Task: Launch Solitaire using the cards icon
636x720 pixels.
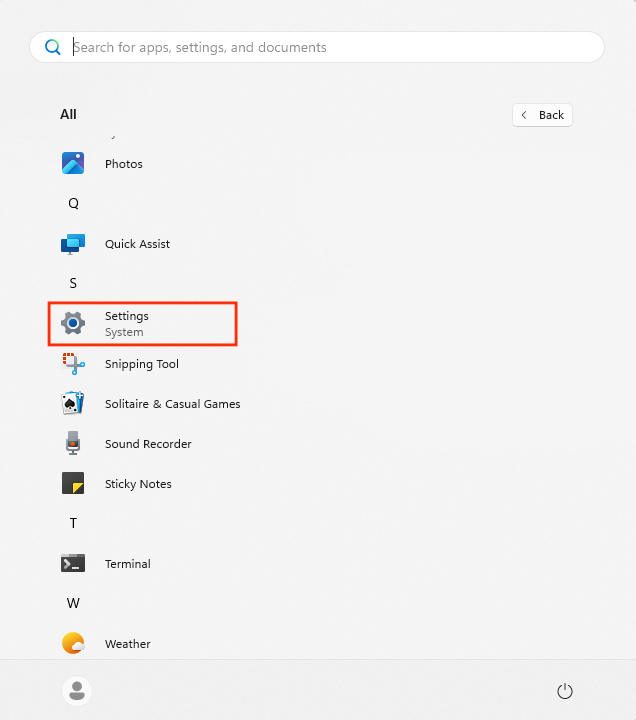Action: click(x=73, y=403)
